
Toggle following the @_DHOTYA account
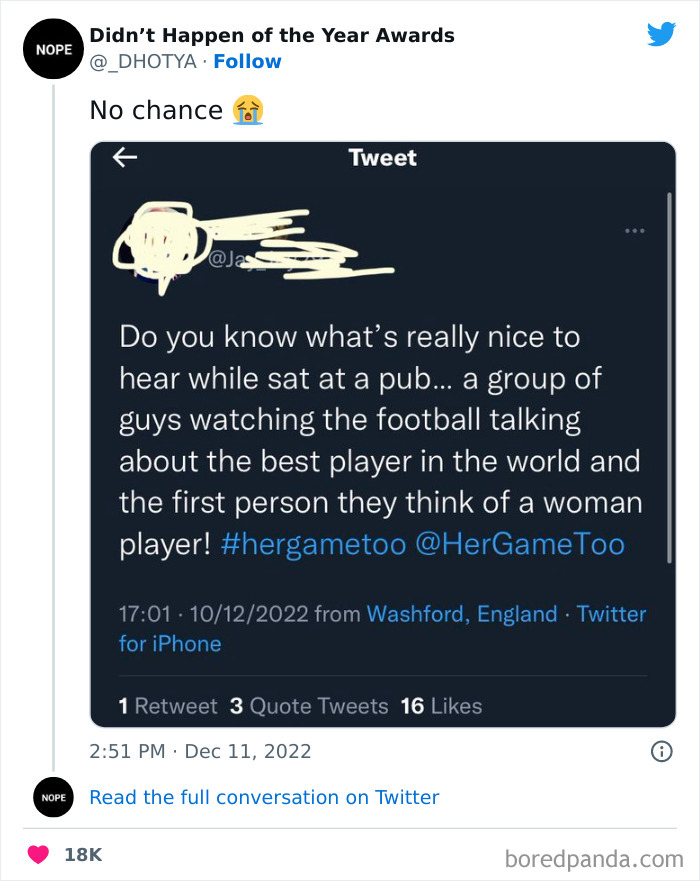pos(247,61)
